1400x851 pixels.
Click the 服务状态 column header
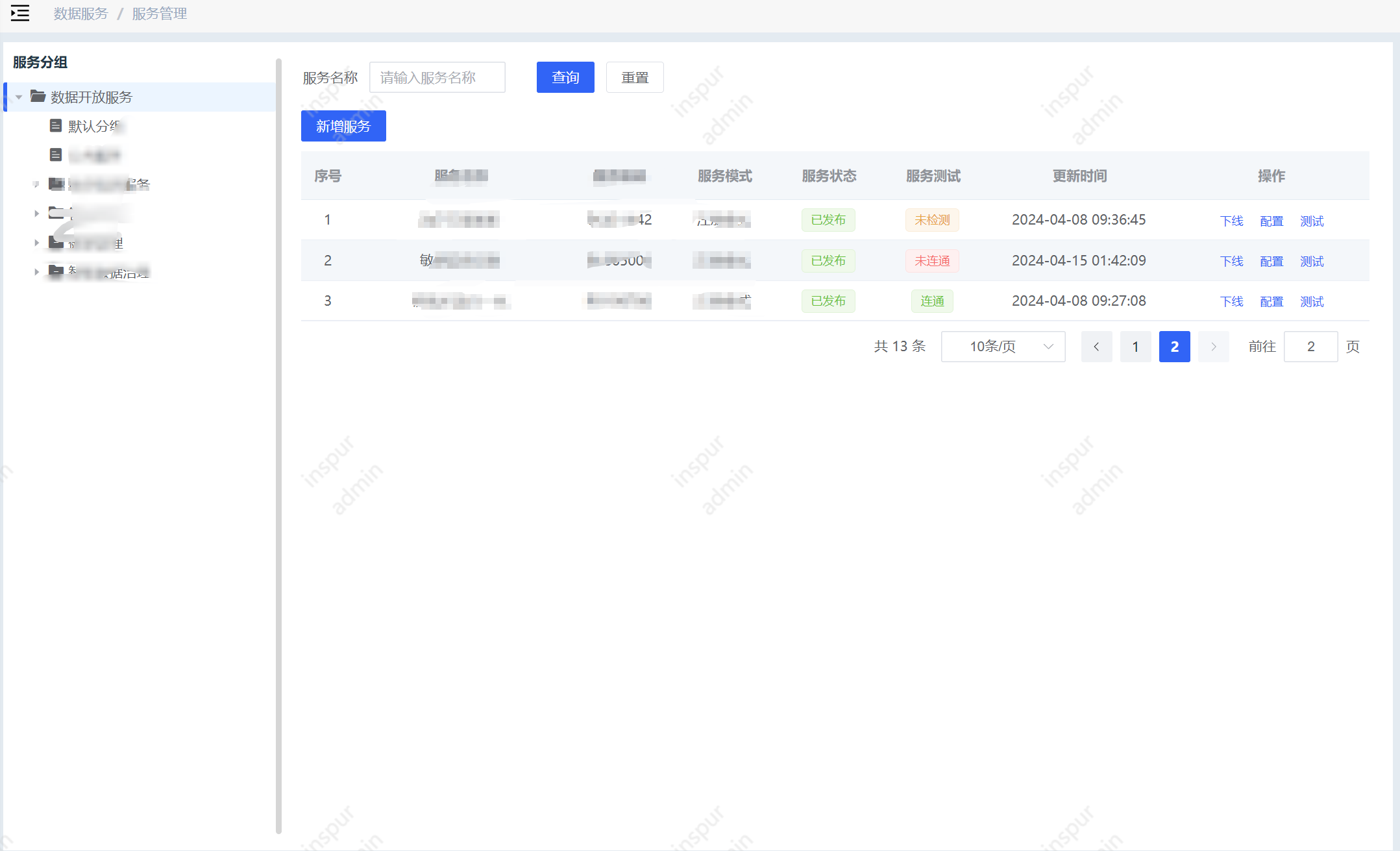(829, 176)
